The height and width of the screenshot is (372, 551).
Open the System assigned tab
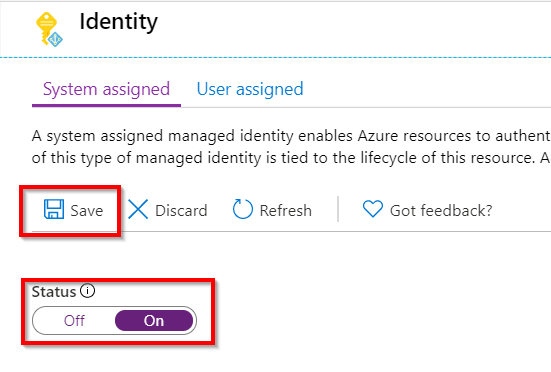click(x=106, y=89)
